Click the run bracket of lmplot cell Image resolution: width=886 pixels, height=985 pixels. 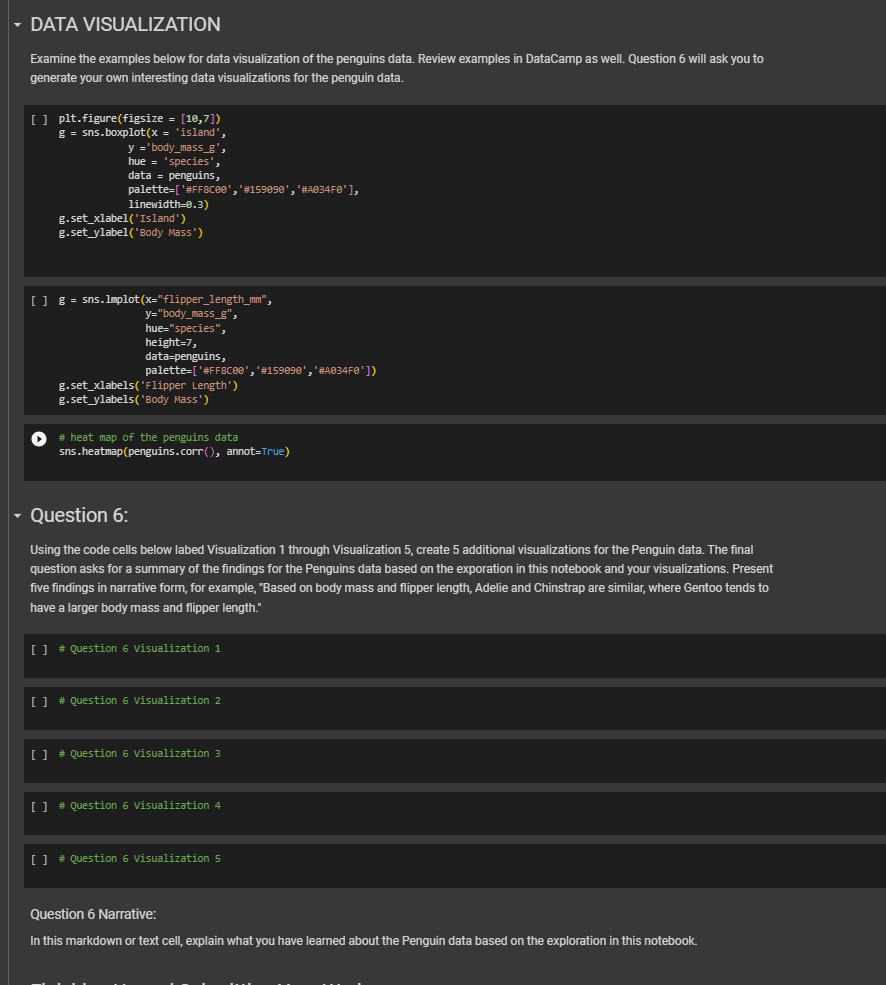(39, 300)
